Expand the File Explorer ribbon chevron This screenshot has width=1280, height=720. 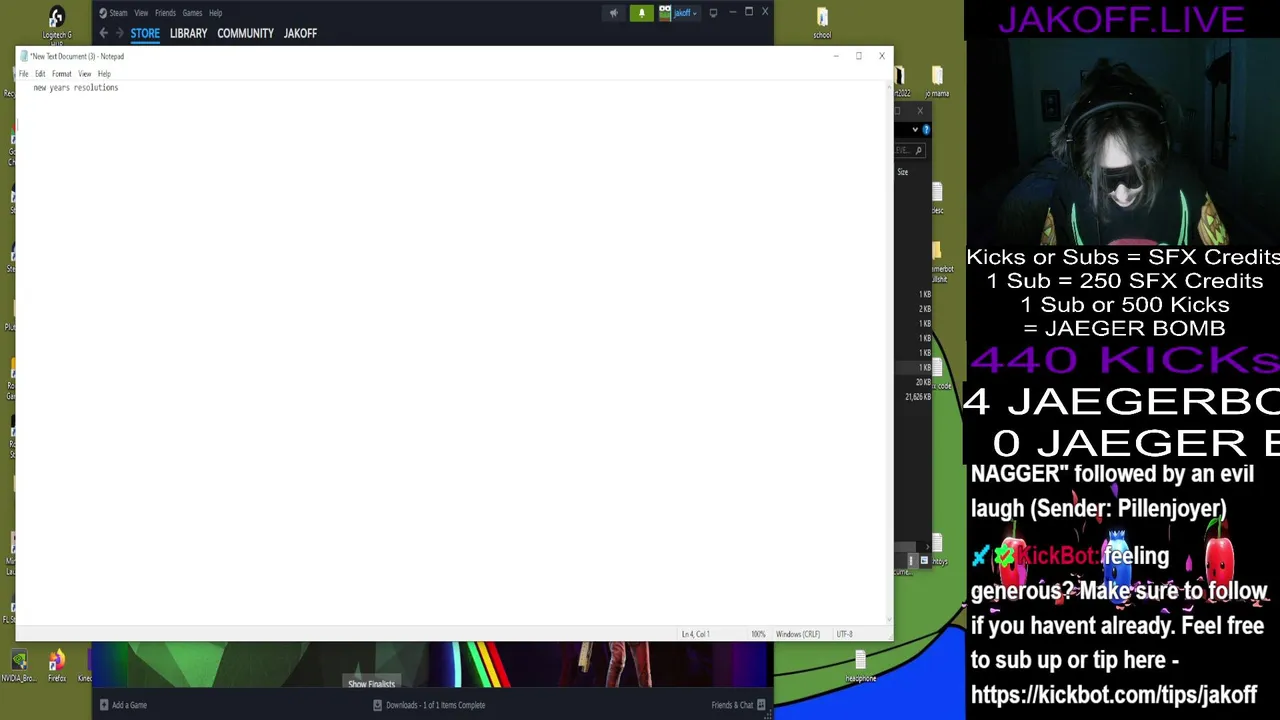click(x=914, y=129)
